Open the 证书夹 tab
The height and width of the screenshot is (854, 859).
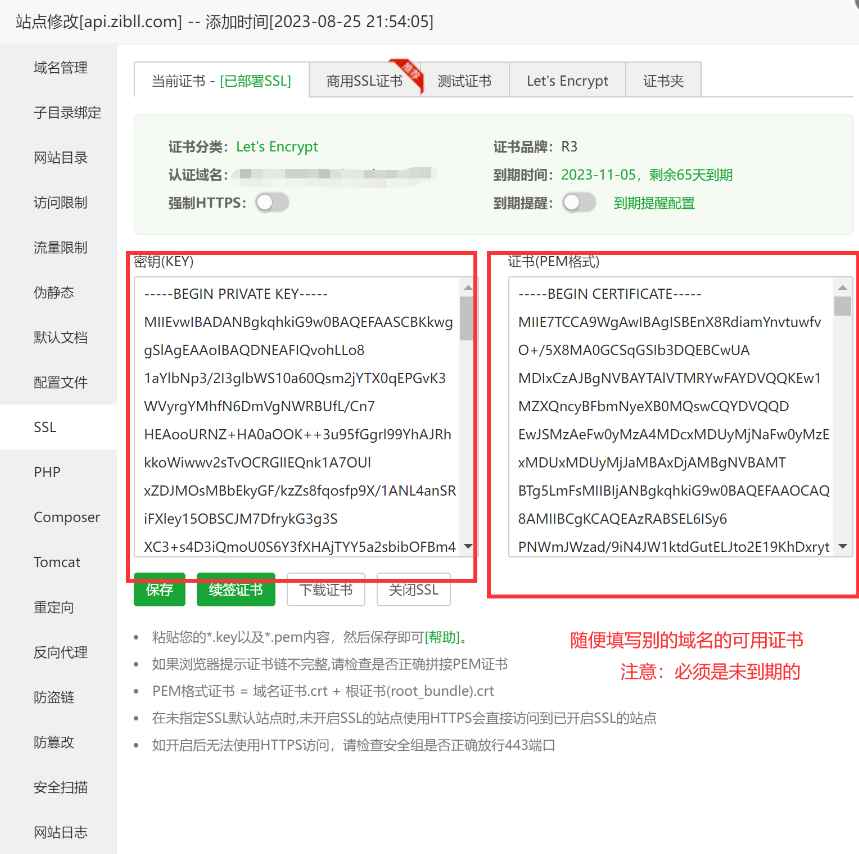(x=664, y=79)
